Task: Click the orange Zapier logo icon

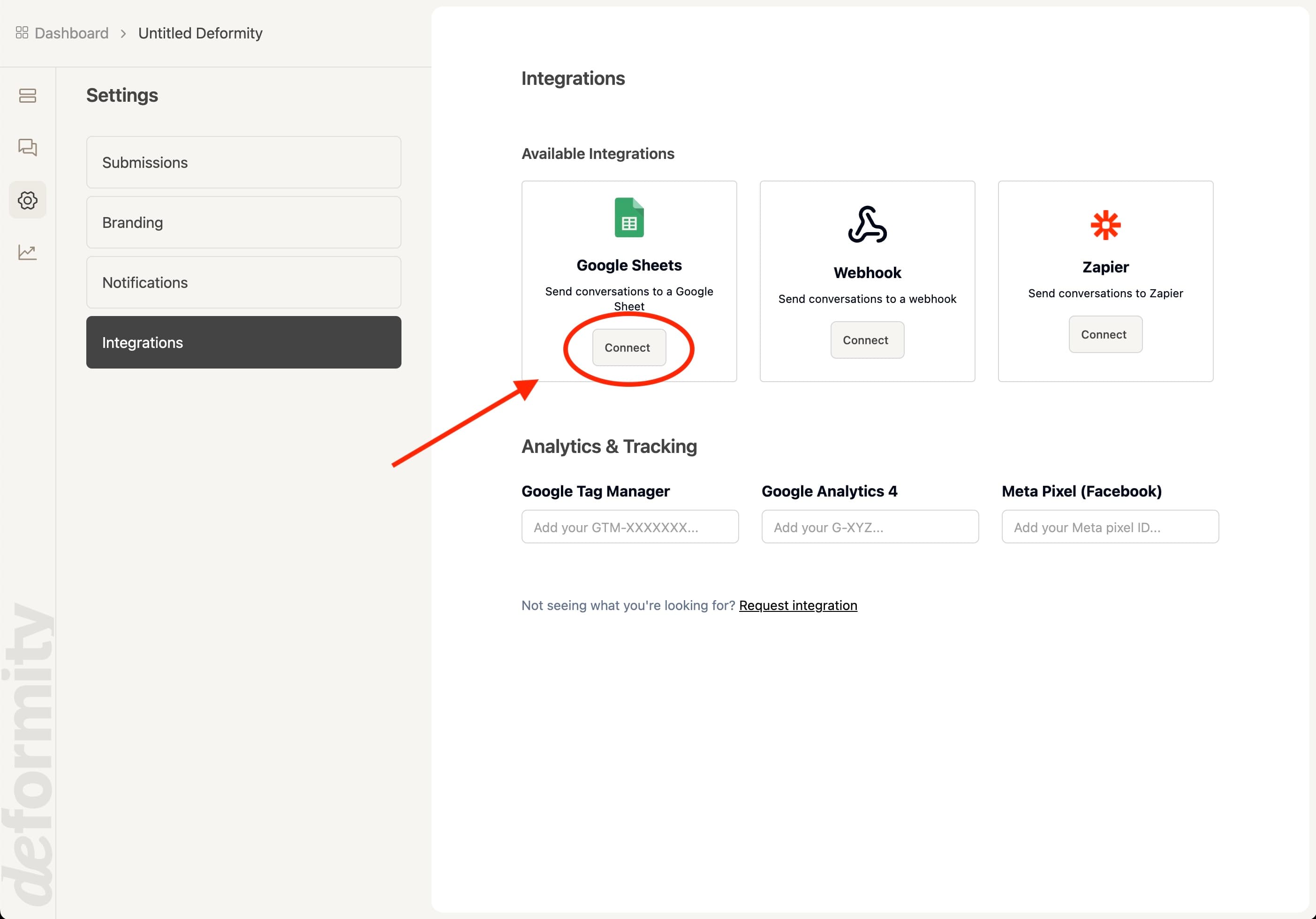Action: [x=1105, y=225]
